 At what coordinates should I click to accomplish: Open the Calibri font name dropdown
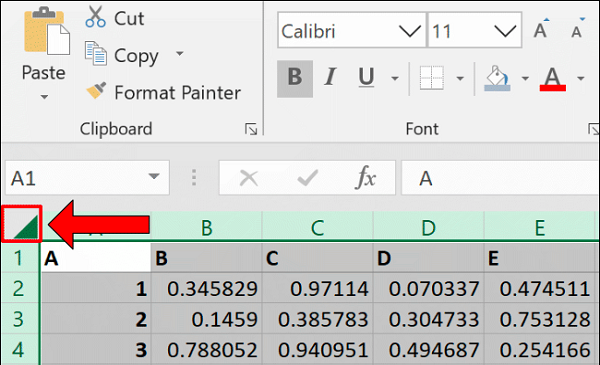410,31
